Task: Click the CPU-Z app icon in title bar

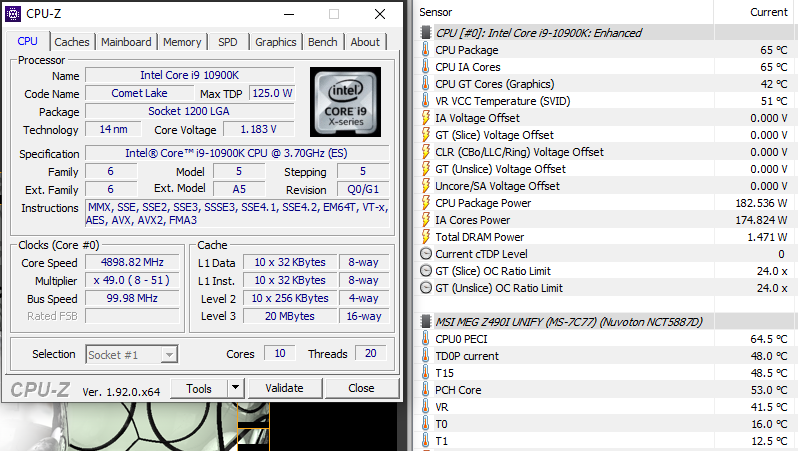Action: pyautogui.click(x=13, y=14)
